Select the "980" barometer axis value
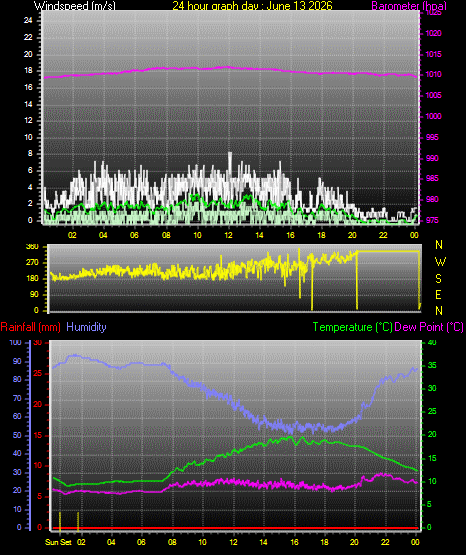This screenshot has width=466, height=555. [x=432, y=199]
